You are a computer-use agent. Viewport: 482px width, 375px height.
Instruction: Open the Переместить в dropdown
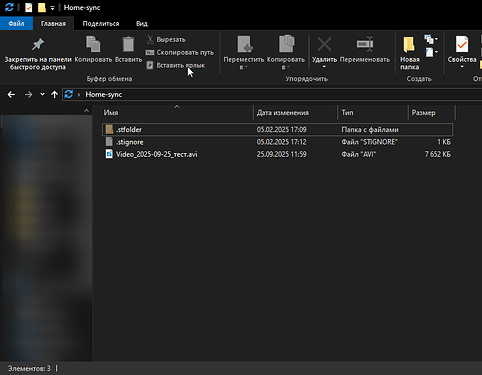click(244, 54)
